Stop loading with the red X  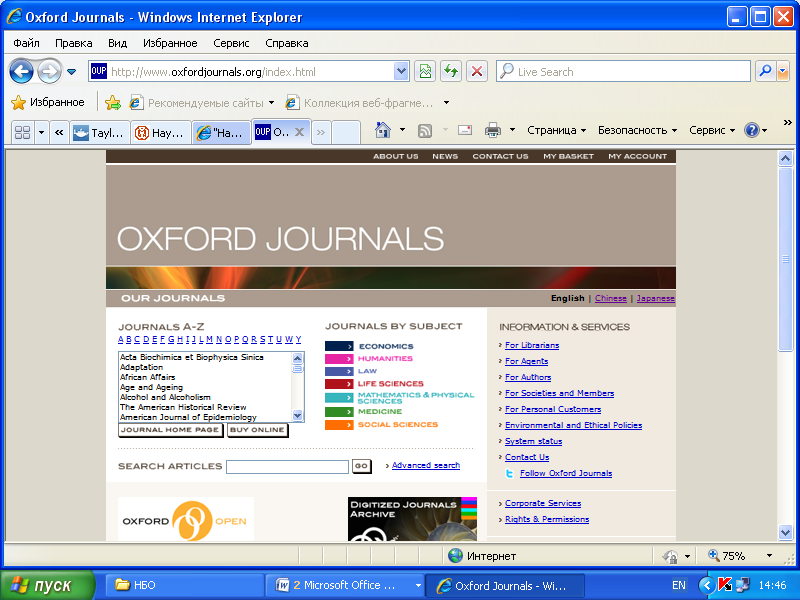(477, 71)
